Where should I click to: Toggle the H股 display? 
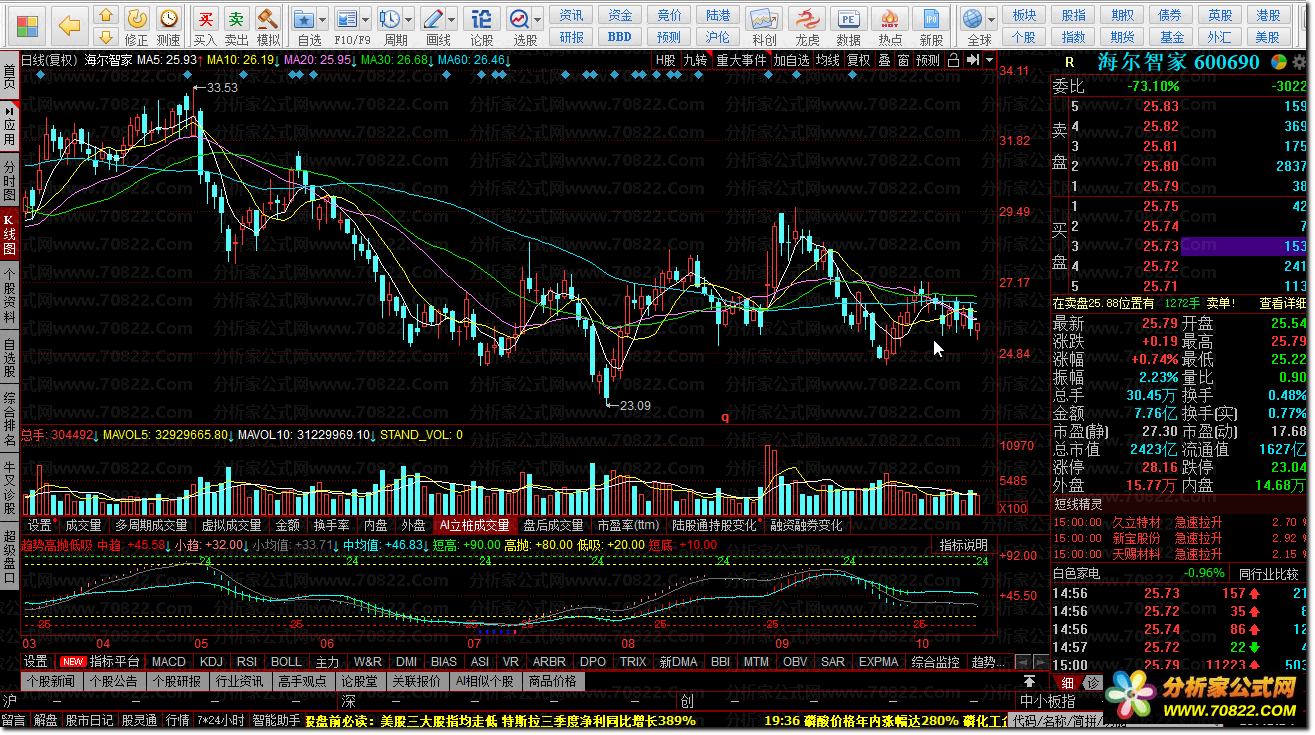[665, 60]
